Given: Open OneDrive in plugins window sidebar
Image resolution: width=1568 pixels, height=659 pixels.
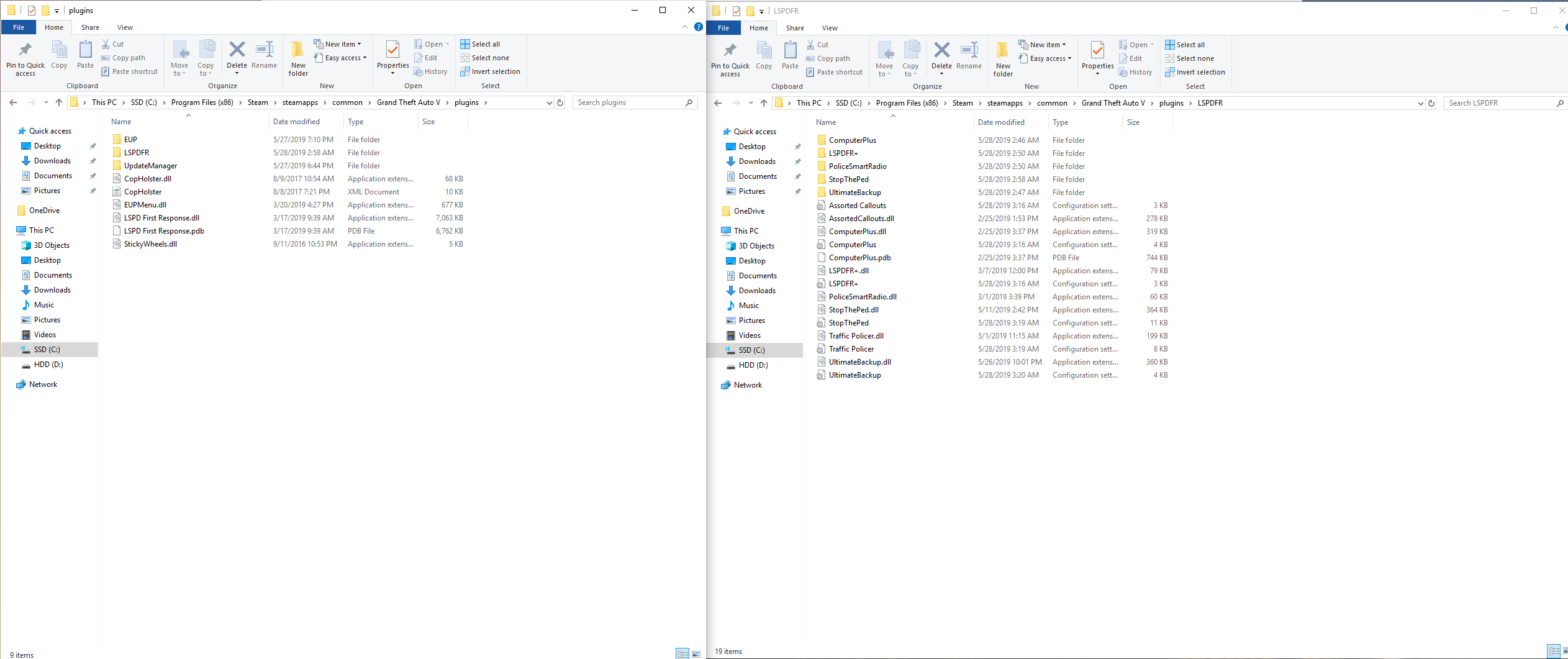Looking at the screenshot, I should 44,211.
